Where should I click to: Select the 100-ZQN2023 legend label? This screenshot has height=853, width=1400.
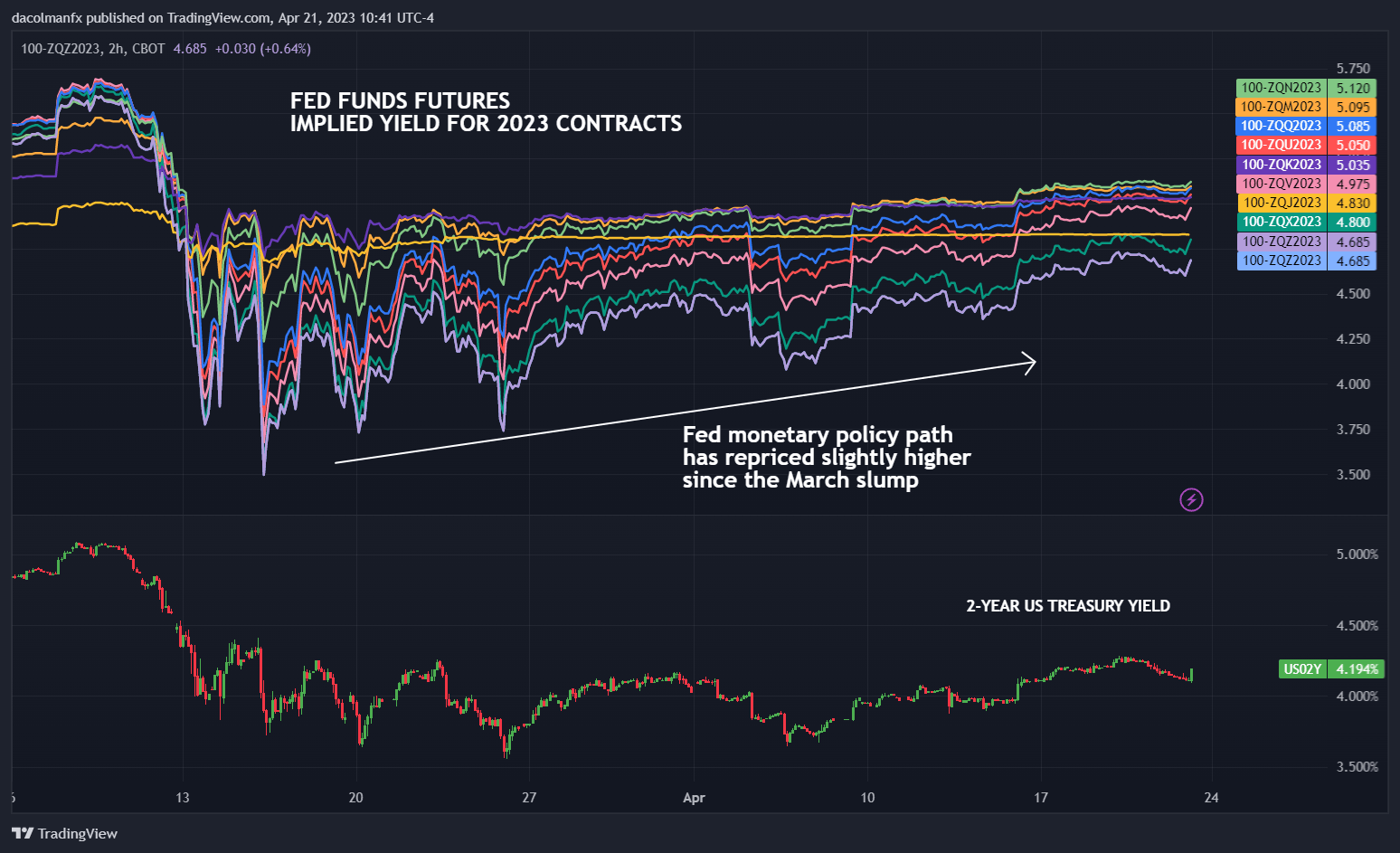1281,88
